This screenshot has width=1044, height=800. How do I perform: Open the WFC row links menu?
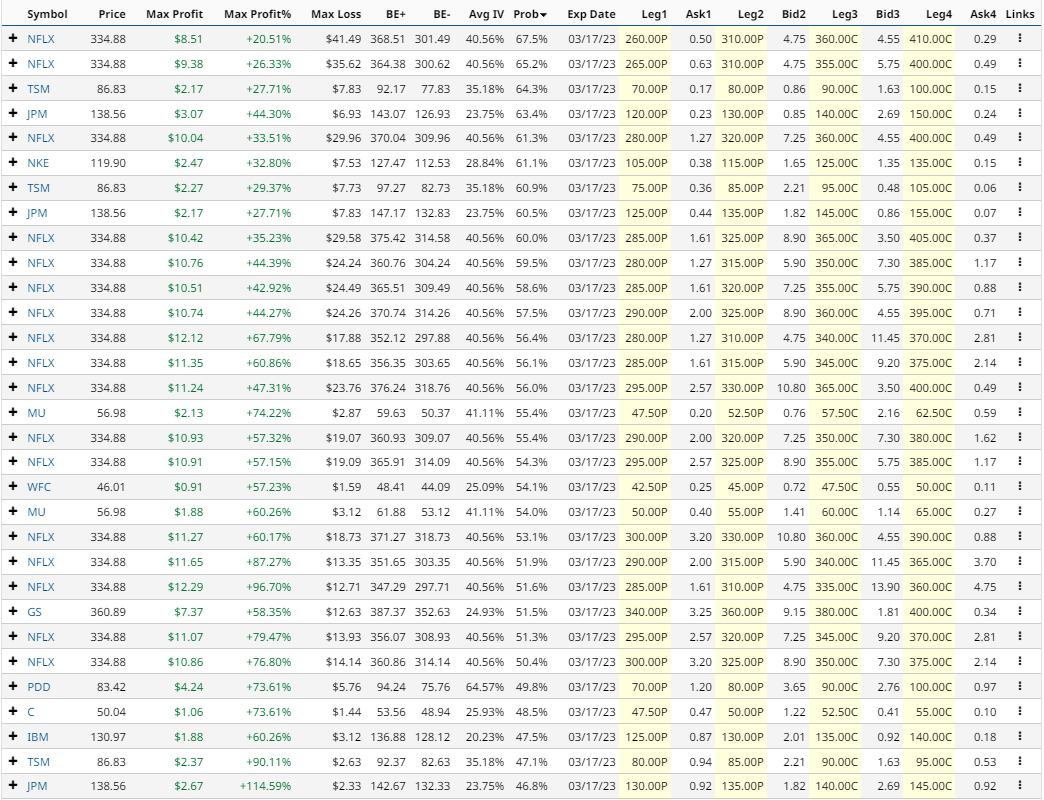(1019, 487)
